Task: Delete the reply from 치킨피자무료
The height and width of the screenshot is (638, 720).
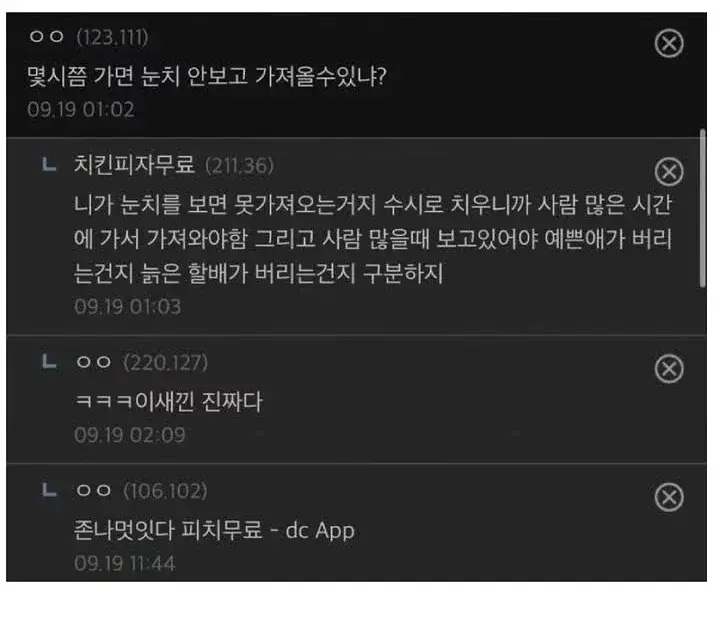Action: (x=669, y=172)
